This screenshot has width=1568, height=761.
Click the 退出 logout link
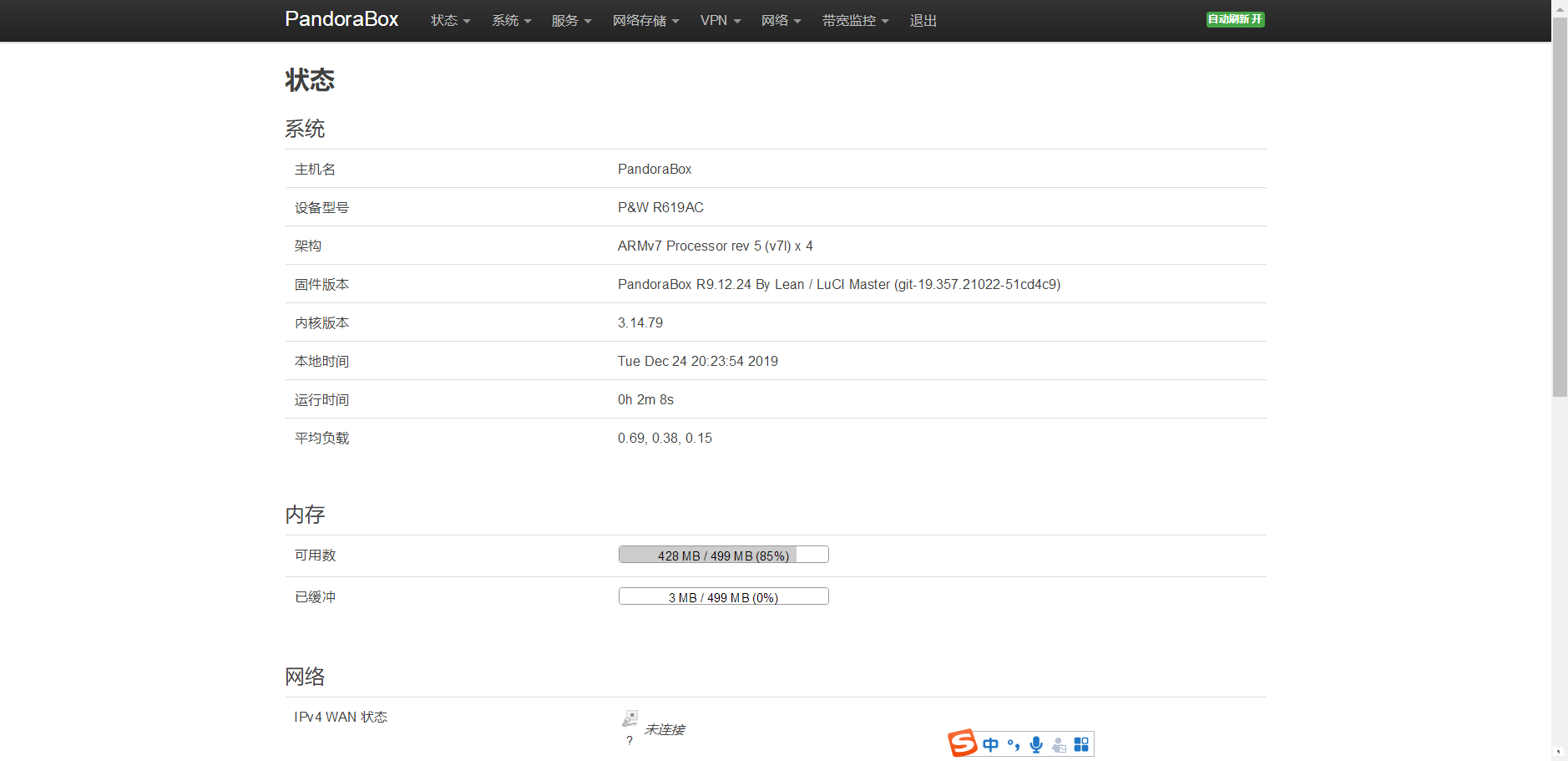point(923,21)
